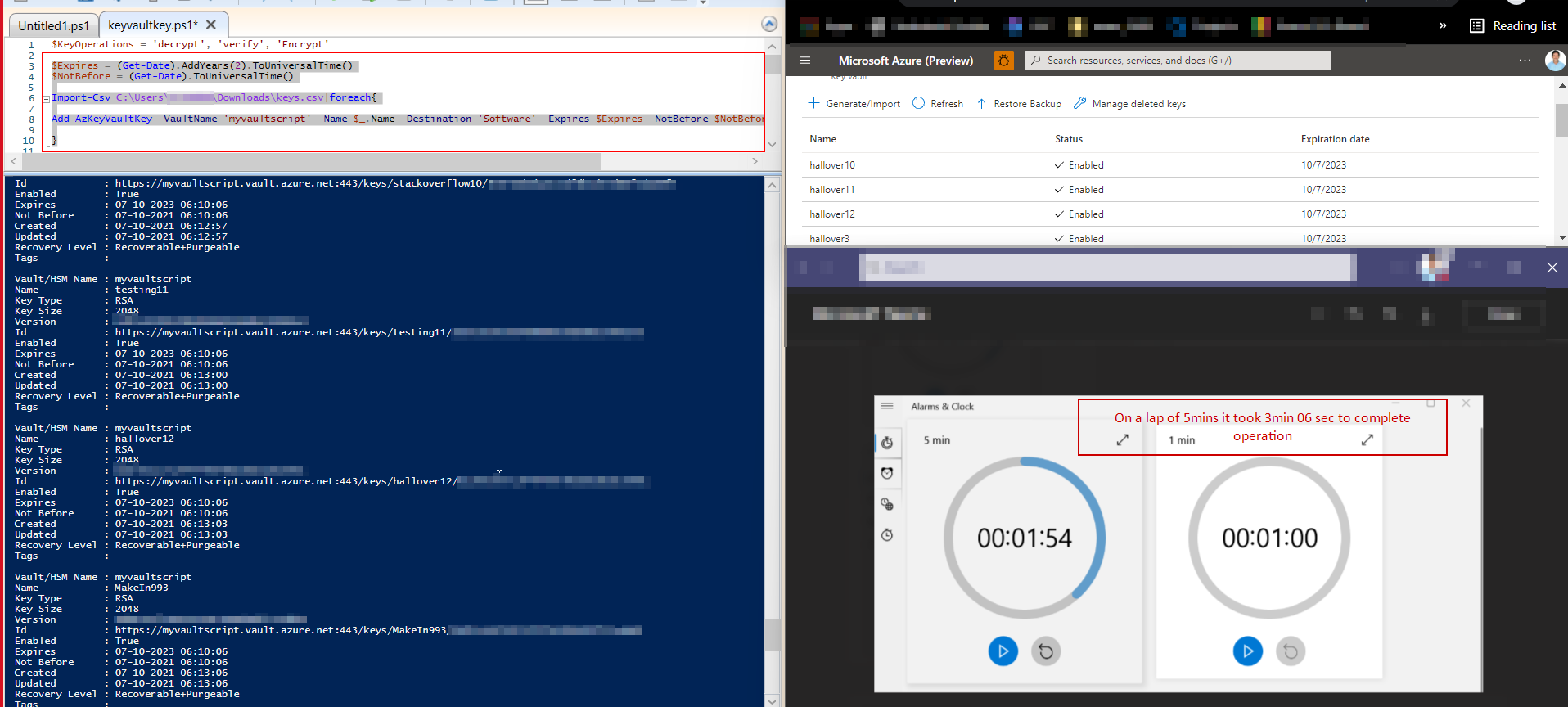Click the script editor horizontal scrollbar
This screenshot has height=707, width=1568.
point(311,161)
